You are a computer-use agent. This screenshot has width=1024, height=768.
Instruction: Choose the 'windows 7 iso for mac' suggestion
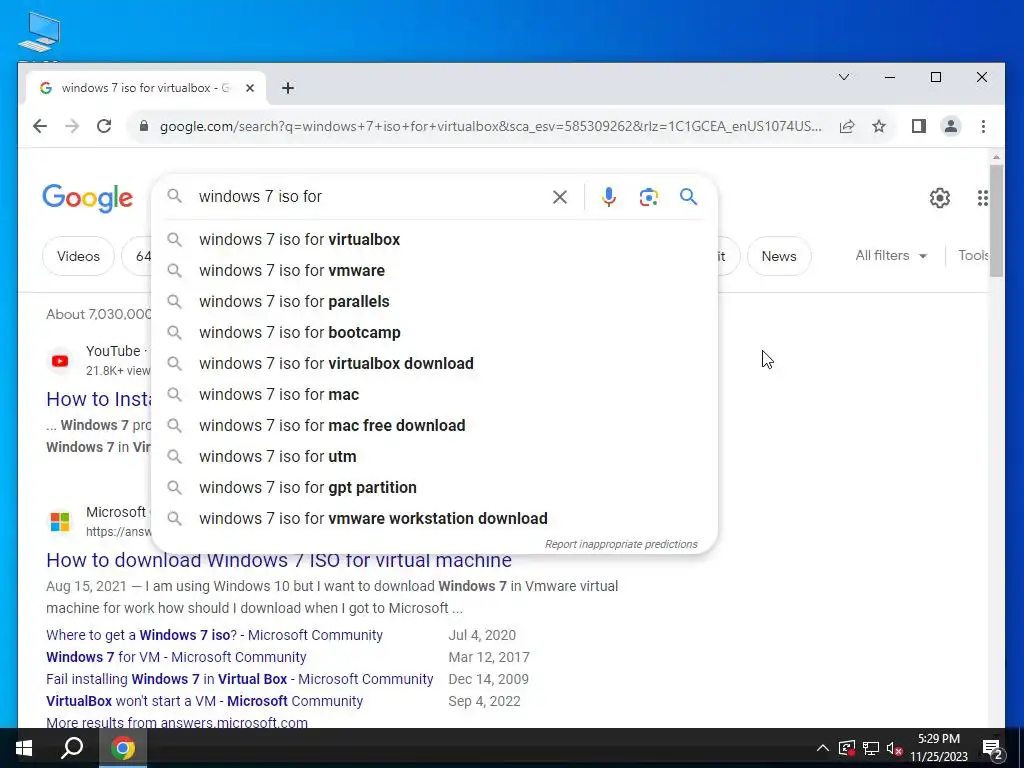click(434, 394)
